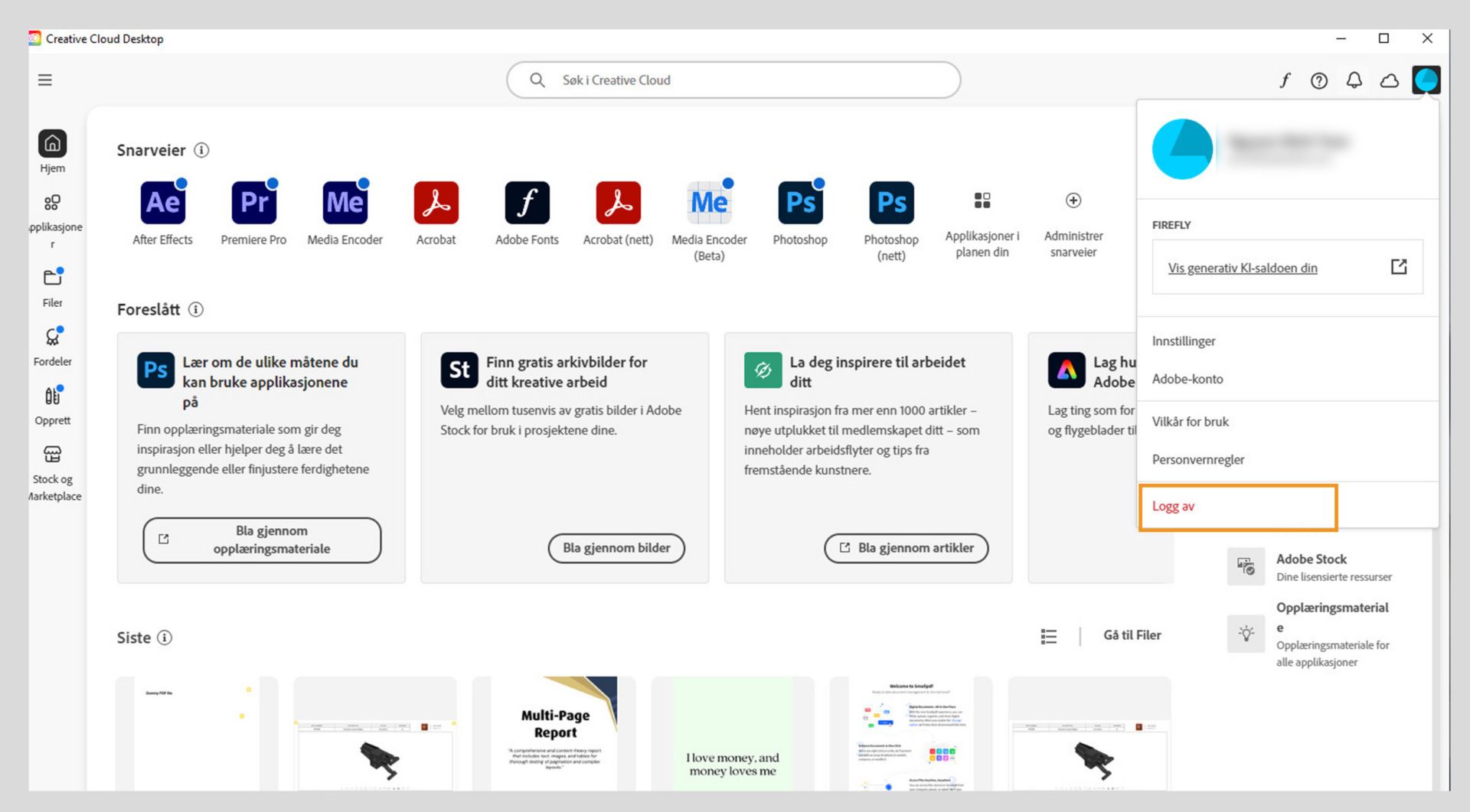Screen dimensions: 1470x812
Task: Open Vis generativ KI-saldoen din link
Action: click(x=1243, y=268)
